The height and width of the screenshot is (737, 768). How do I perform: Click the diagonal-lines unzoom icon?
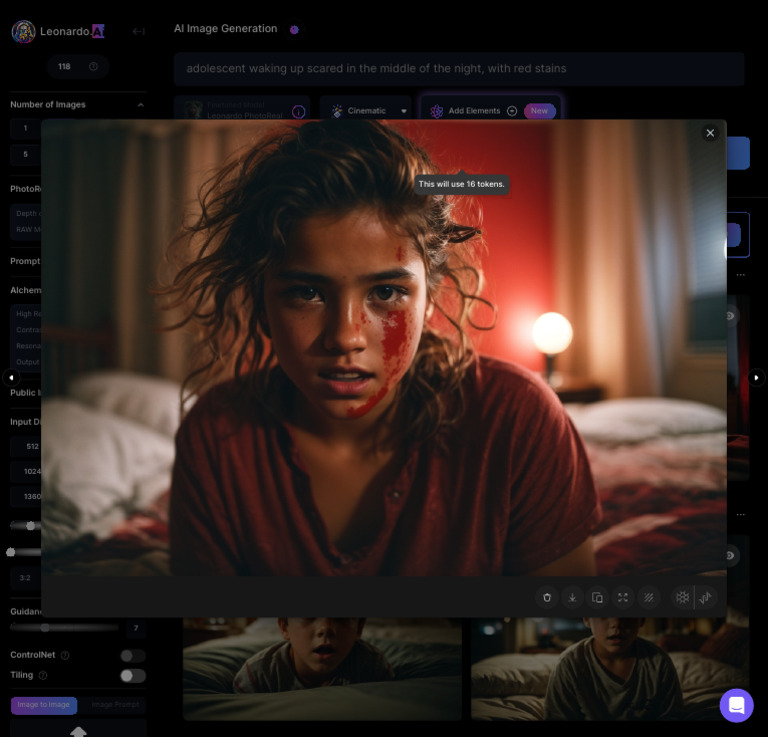[648, 597]
